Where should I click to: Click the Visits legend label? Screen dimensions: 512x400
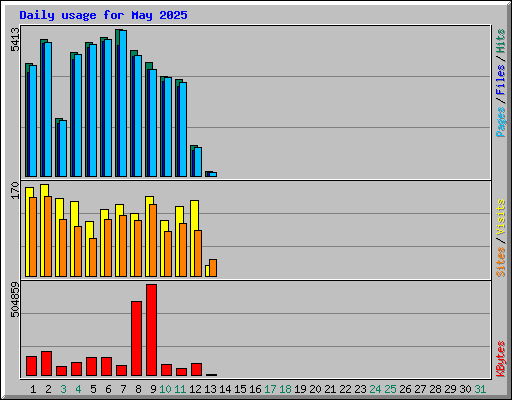tap(501, 218)
